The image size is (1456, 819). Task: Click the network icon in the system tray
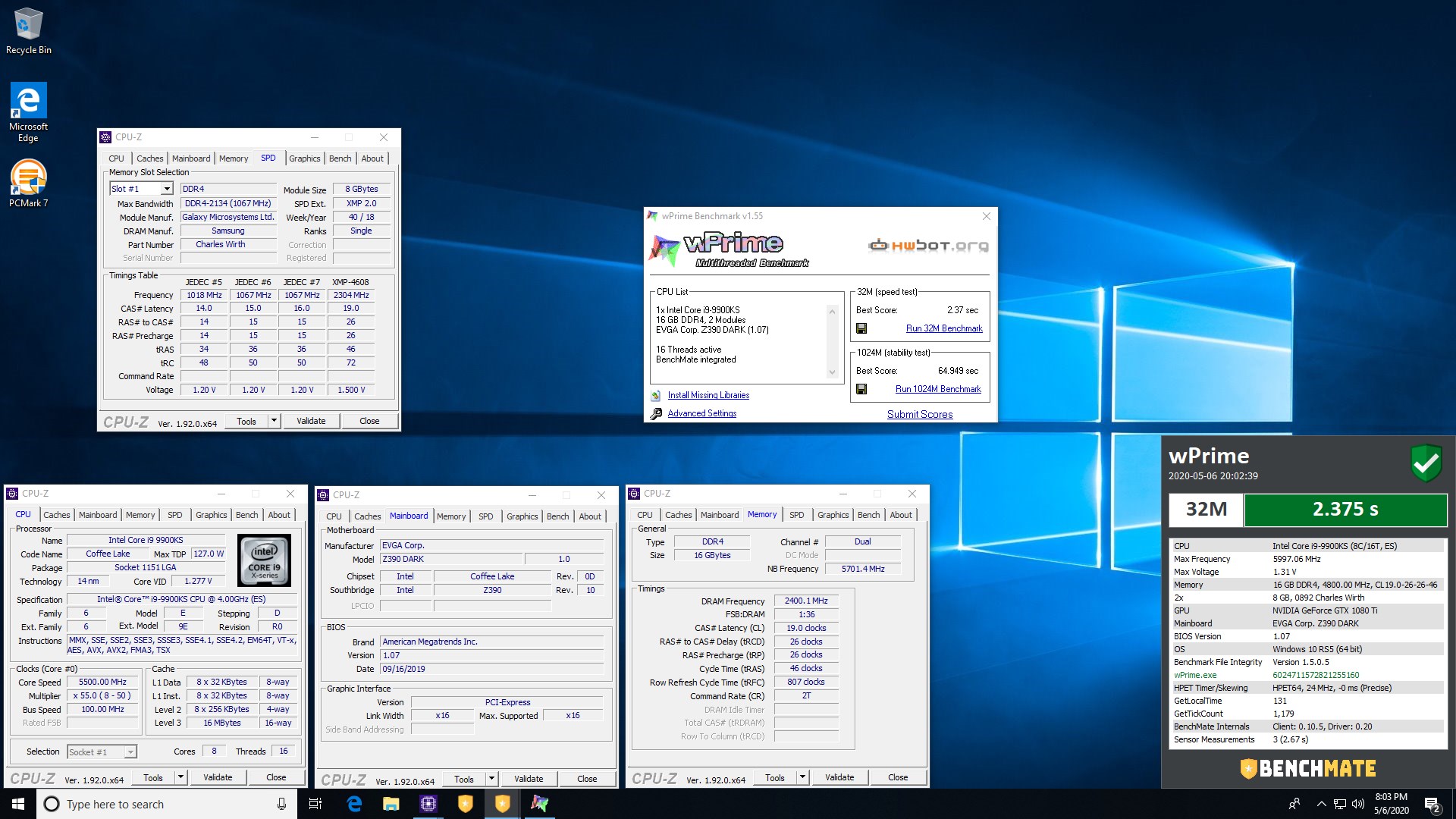(1340, 804)
